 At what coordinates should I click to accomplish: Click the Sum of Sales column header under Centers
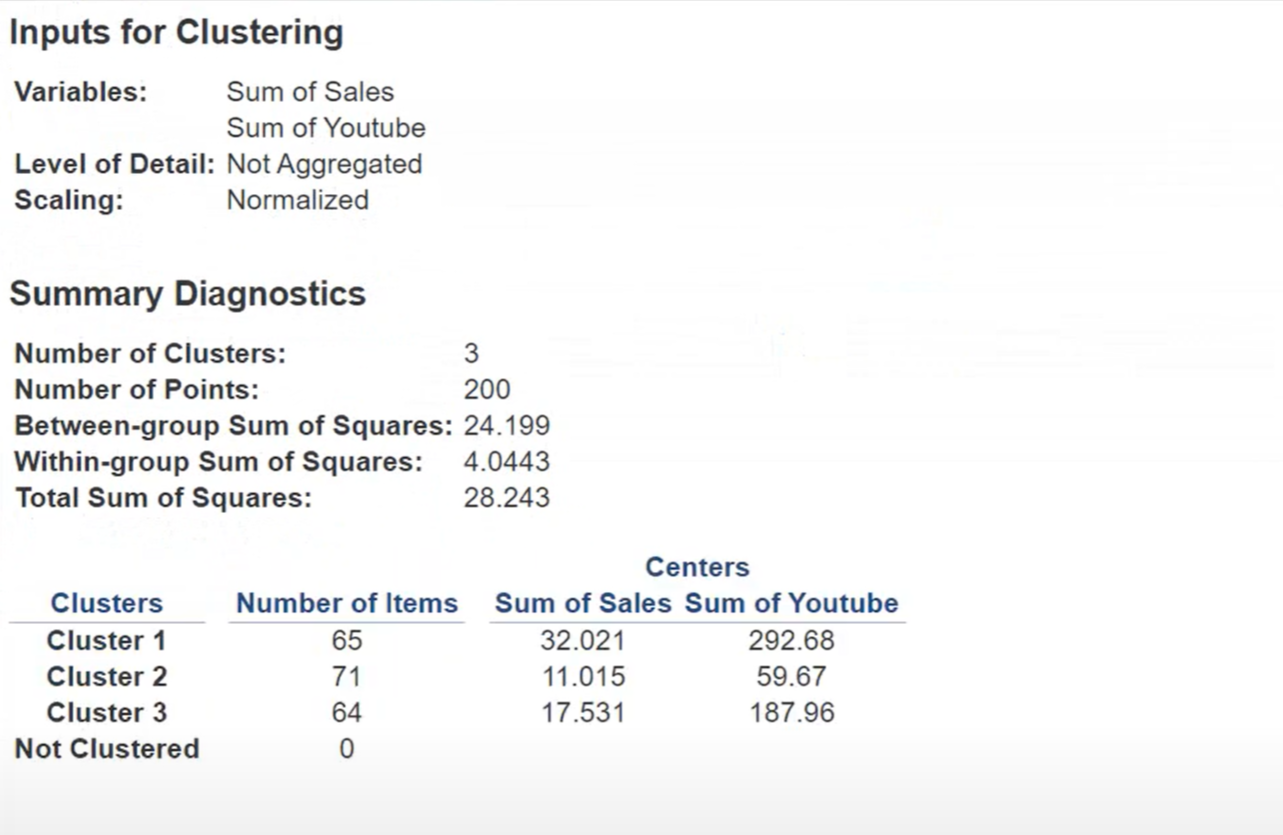[x=583, y=603]
